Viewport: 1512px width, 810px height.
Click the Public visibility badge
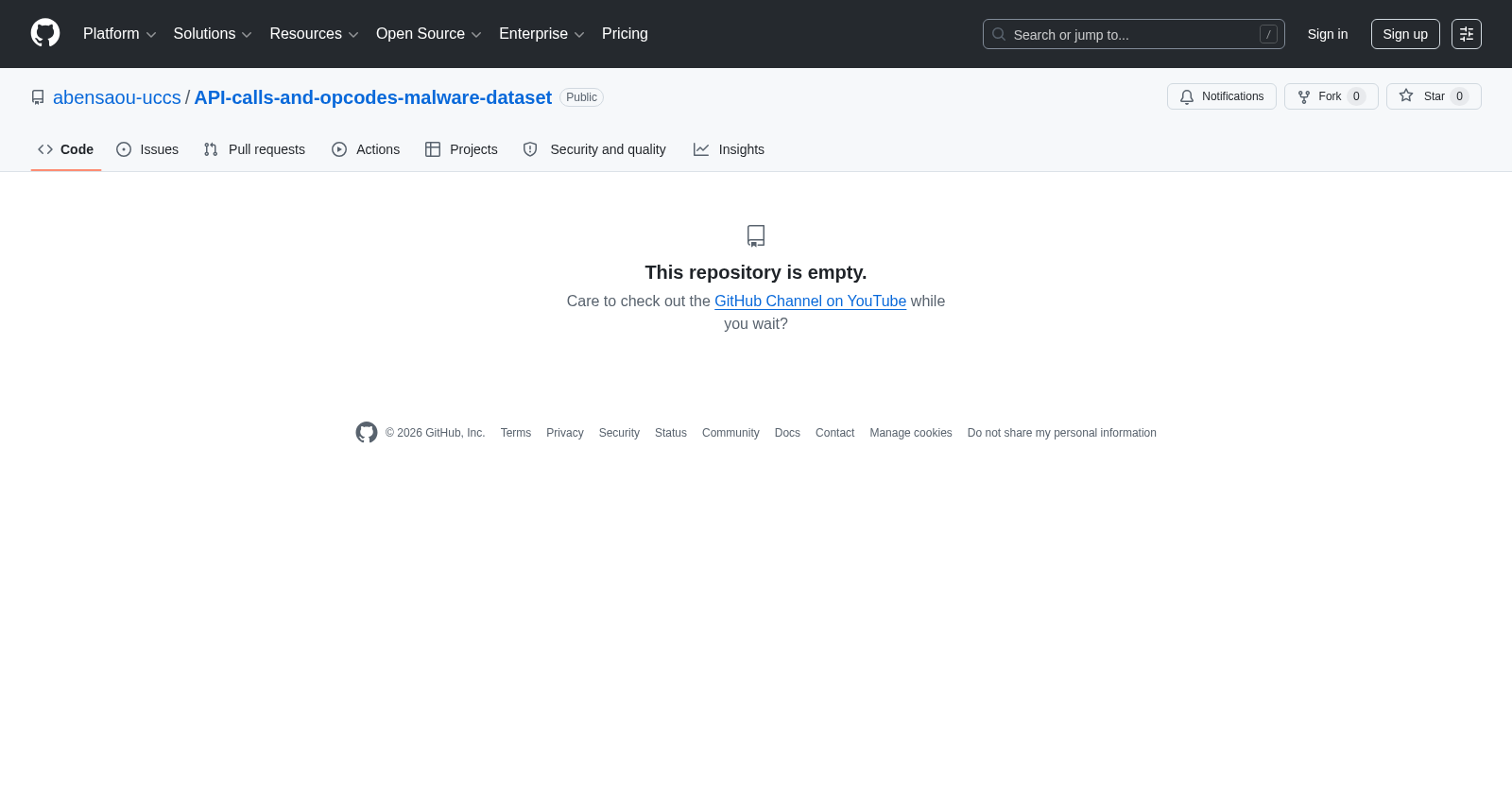click(x=581, y=97)
